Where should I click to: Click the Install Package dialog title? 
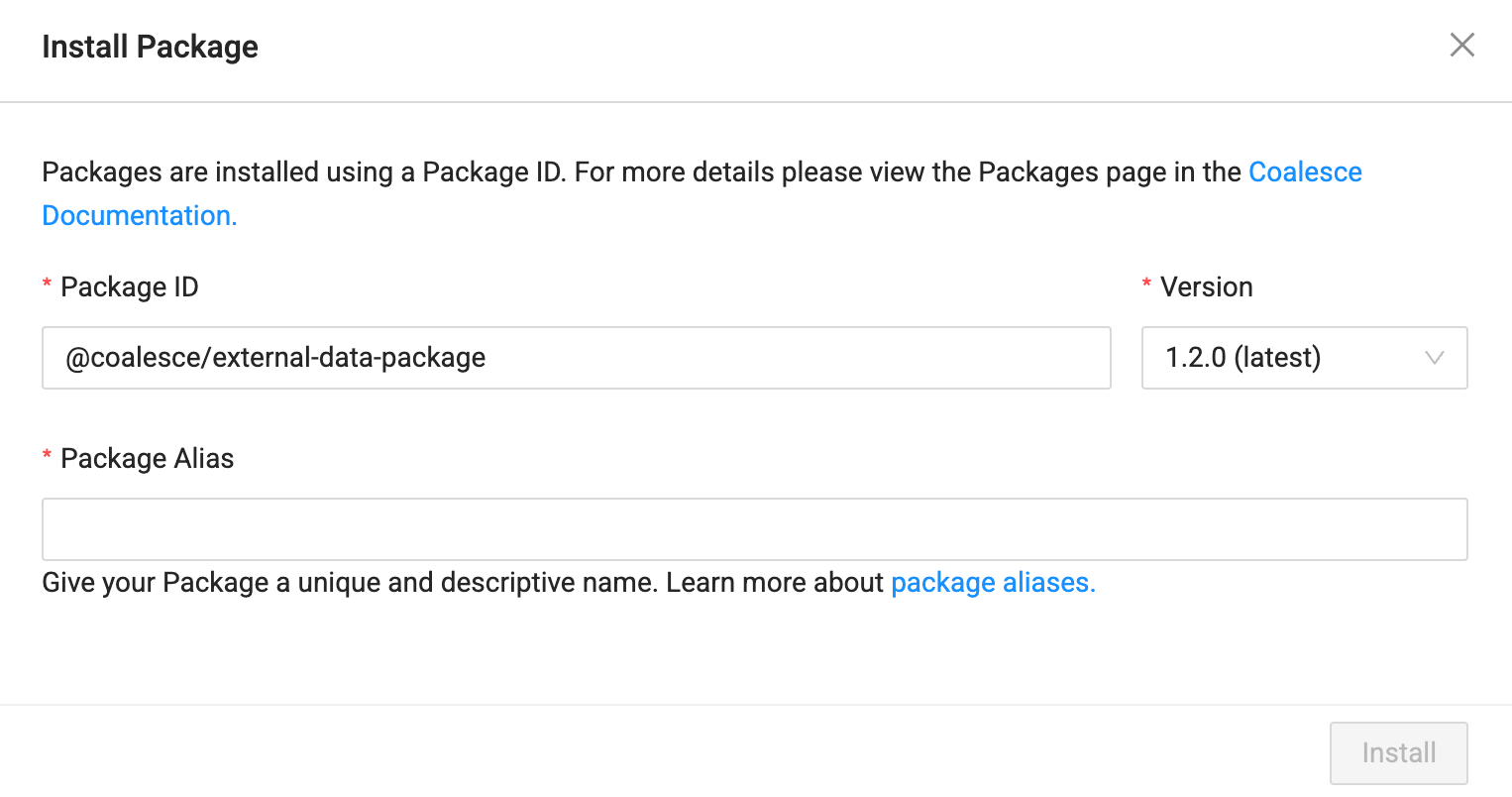pyautogui.click(x=150, y=47)
